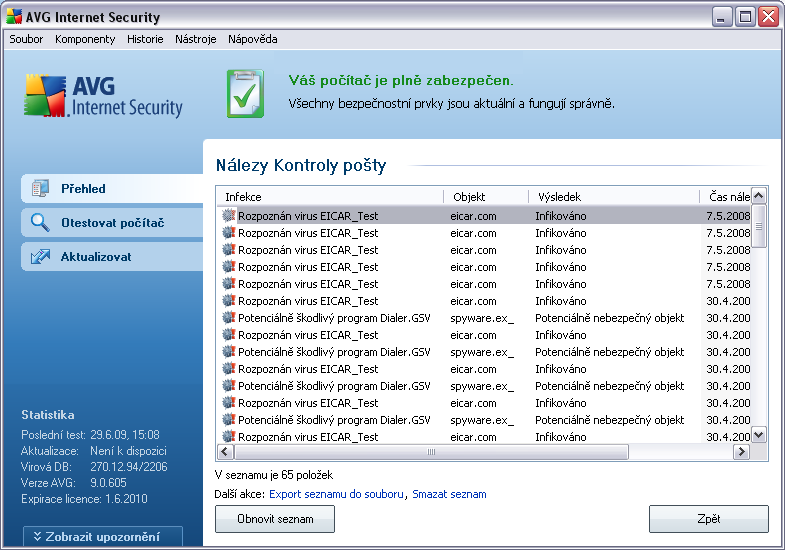
Task: Click the AVG icon in the title bar
Action: [14, 17]
